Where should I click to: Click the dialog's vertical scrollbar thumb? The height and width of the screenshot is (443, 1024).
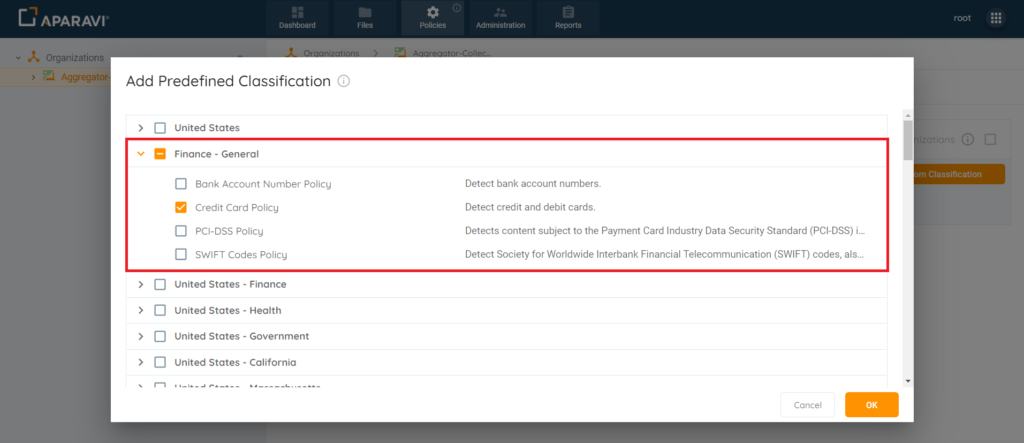click(x=908, y=140)
